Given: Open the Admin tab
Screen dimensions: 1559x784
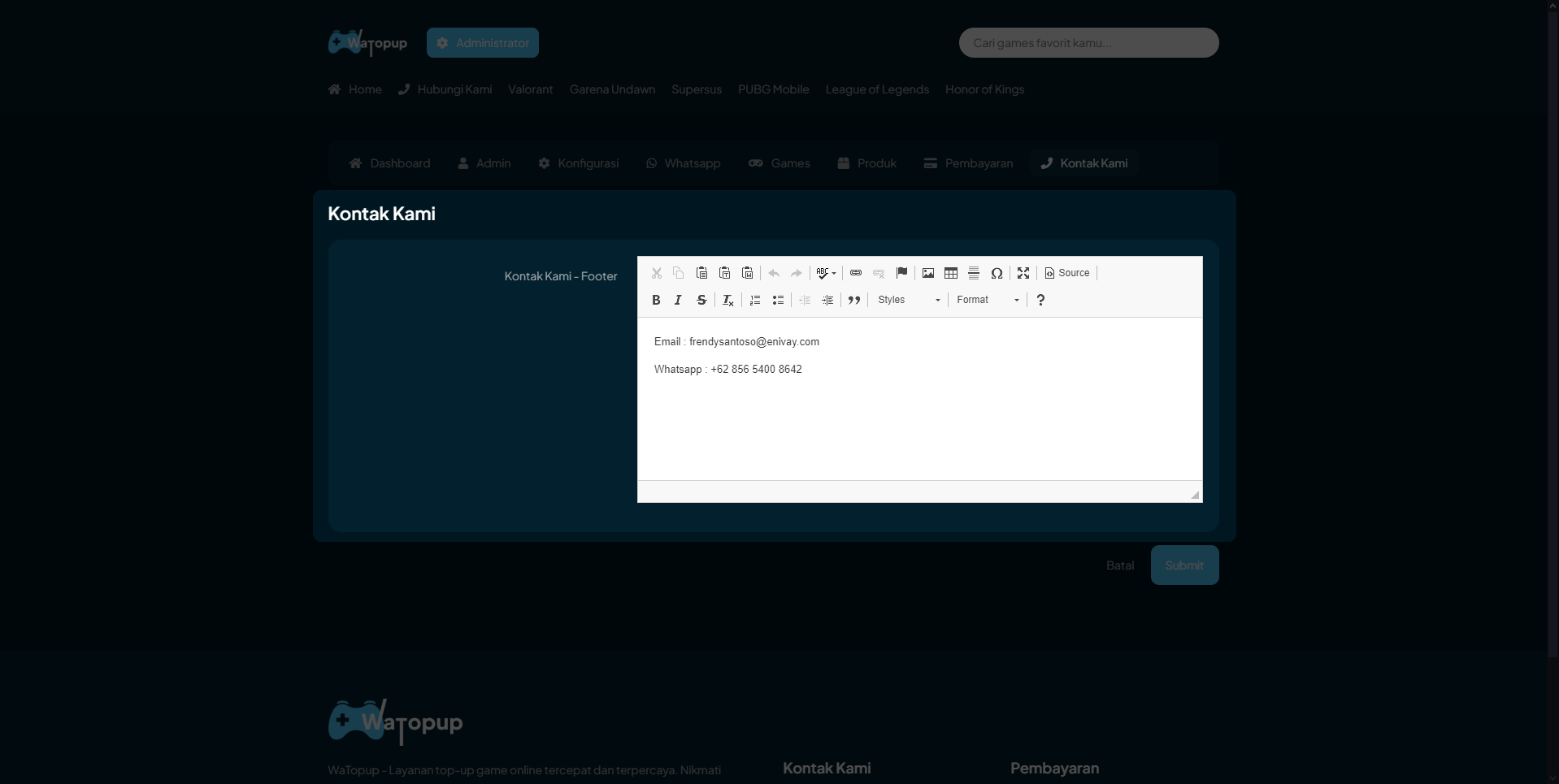Looking at the screenshot, I should point(484,163).
